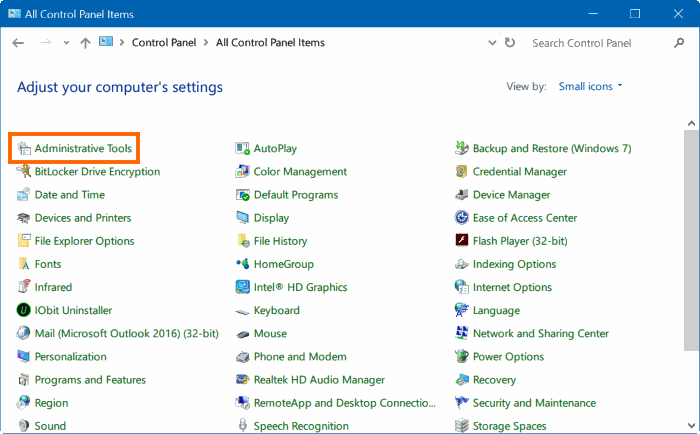Image resolution: width=700 pixels, height=434 pixels.
Task: Open Programs and Features icon
Action: point(24,380)
